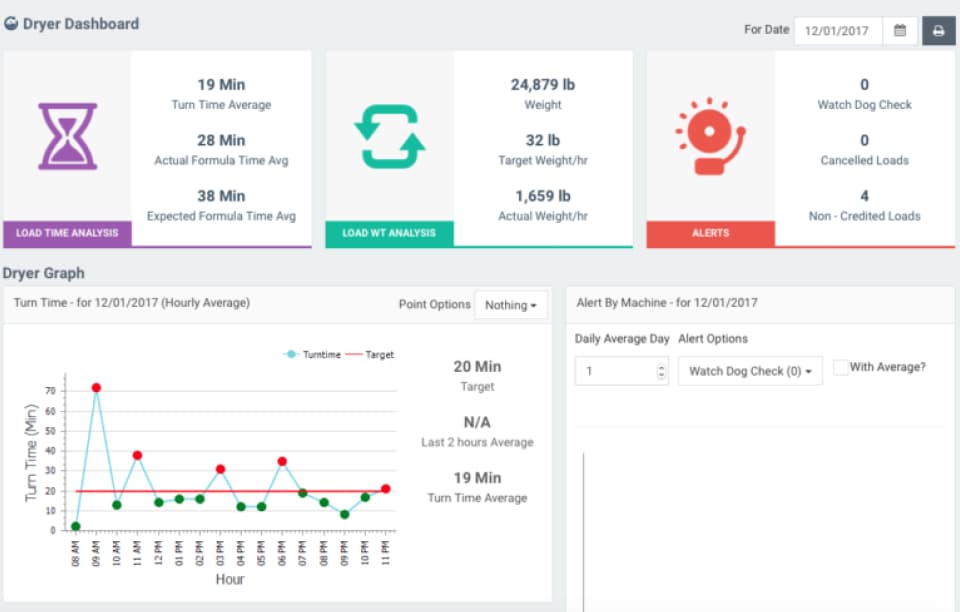Click the 32 lb Target Weight/hr value

543,140
